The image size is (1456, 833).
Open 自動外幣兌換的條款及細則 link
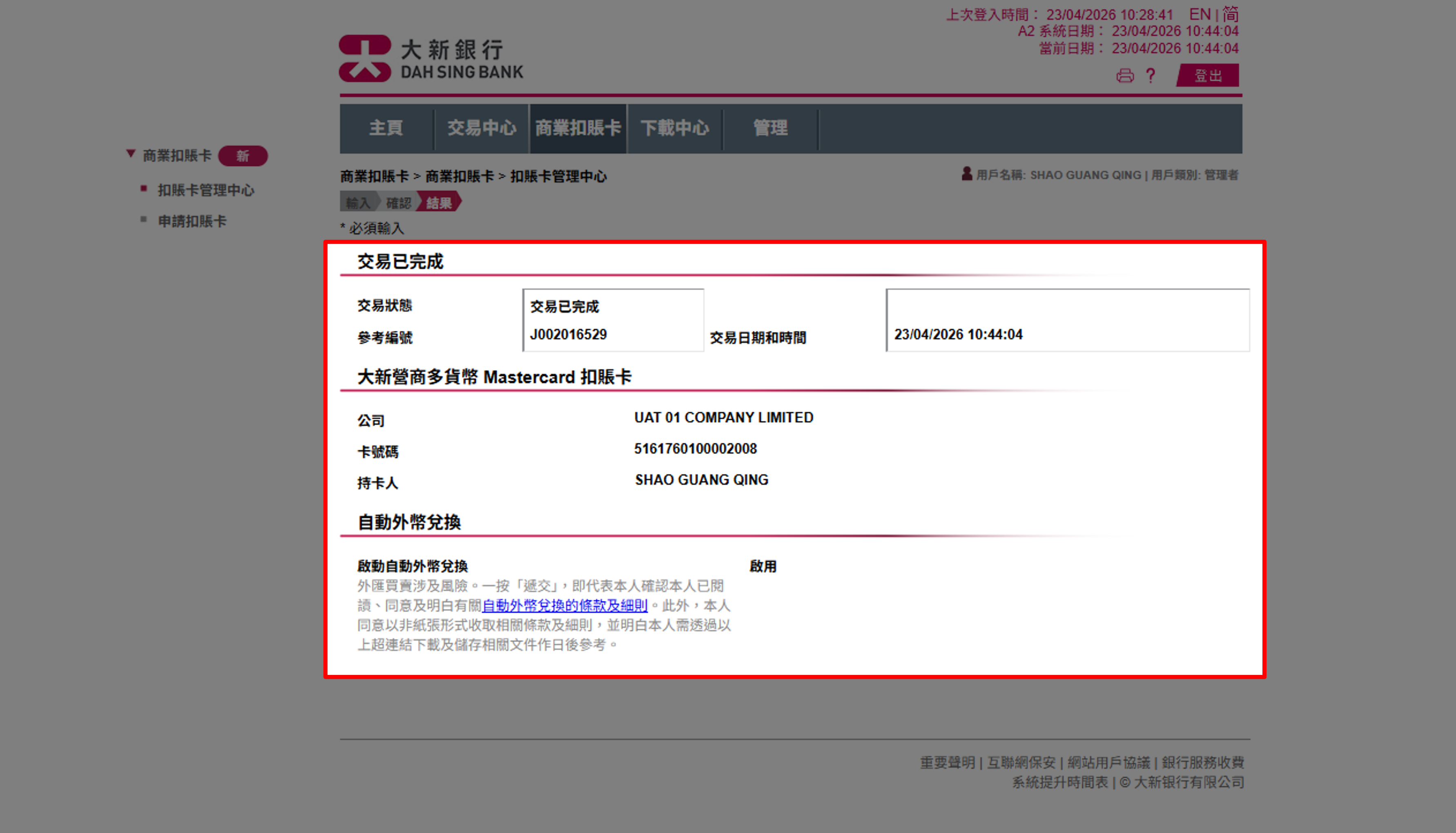tap(565, 606)
